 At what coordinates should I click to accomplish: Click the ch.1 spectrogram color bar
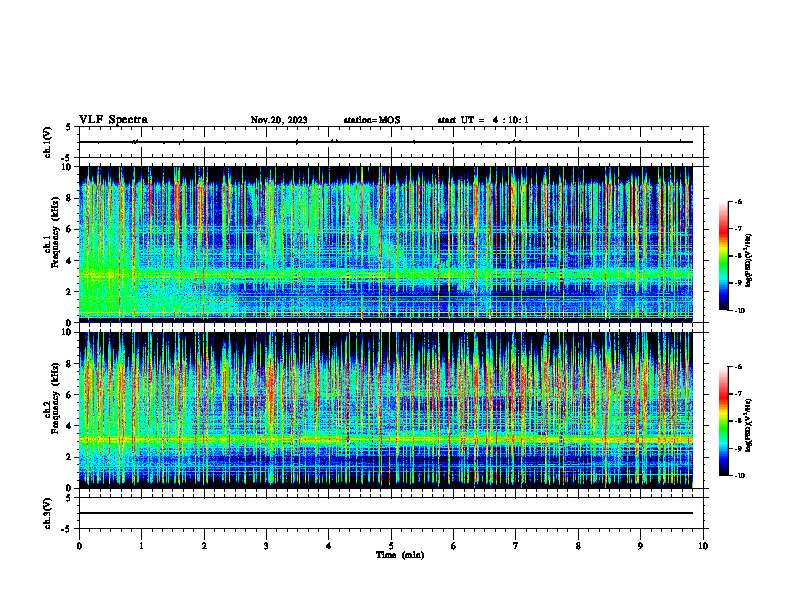point(723,256)
